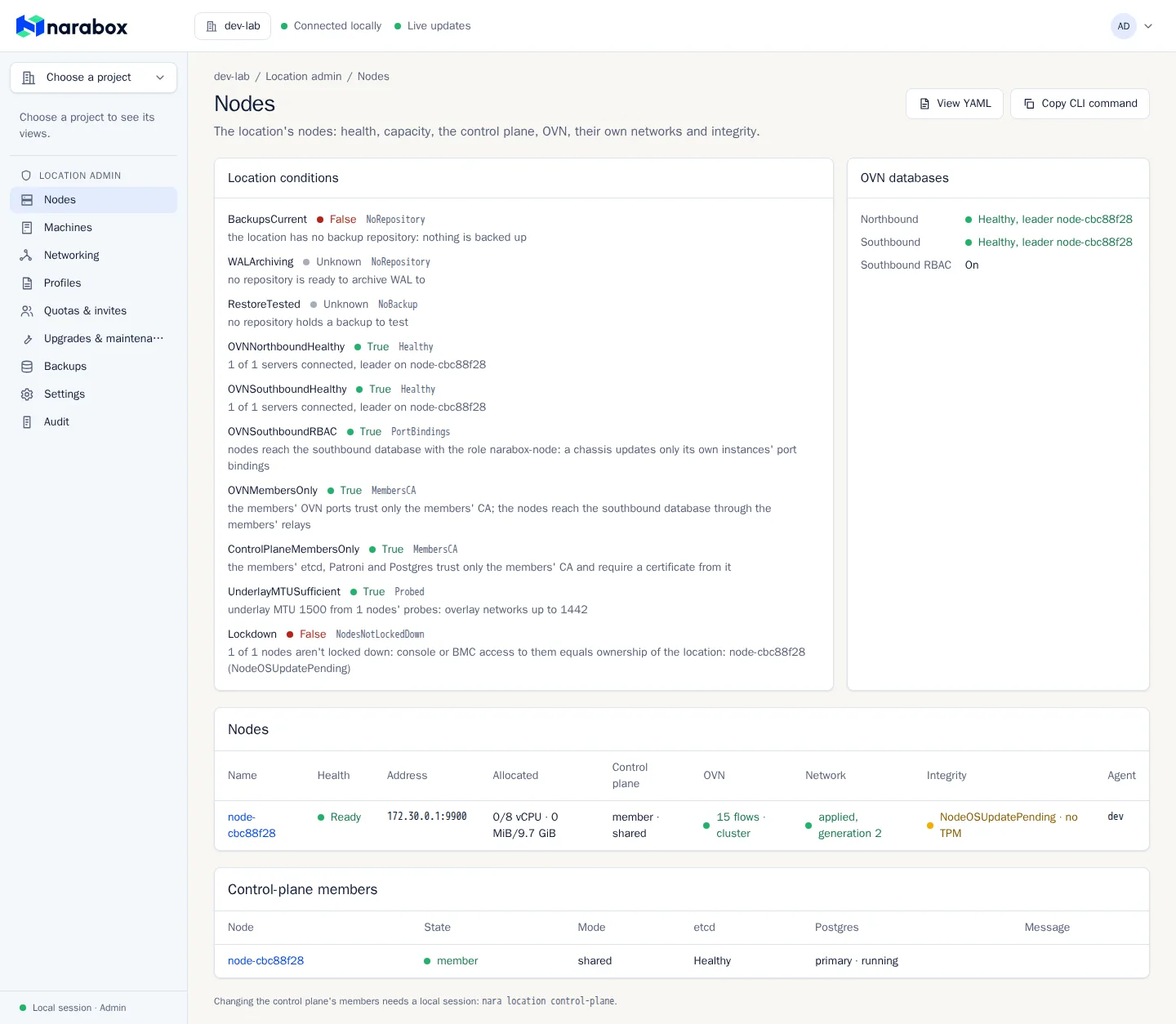Click the OVNSouthboundRBAC PortBindings reason
1176x1024 pixels.
pyautogui.click(x=421, y=432)
